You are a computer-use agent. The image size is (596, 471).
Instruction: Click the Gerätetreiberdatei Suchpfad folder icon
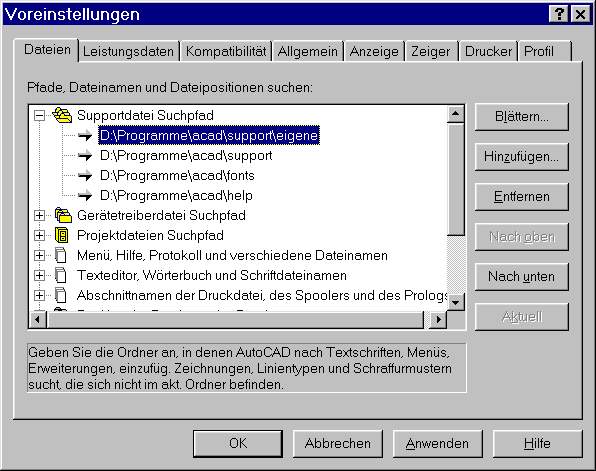63,215
